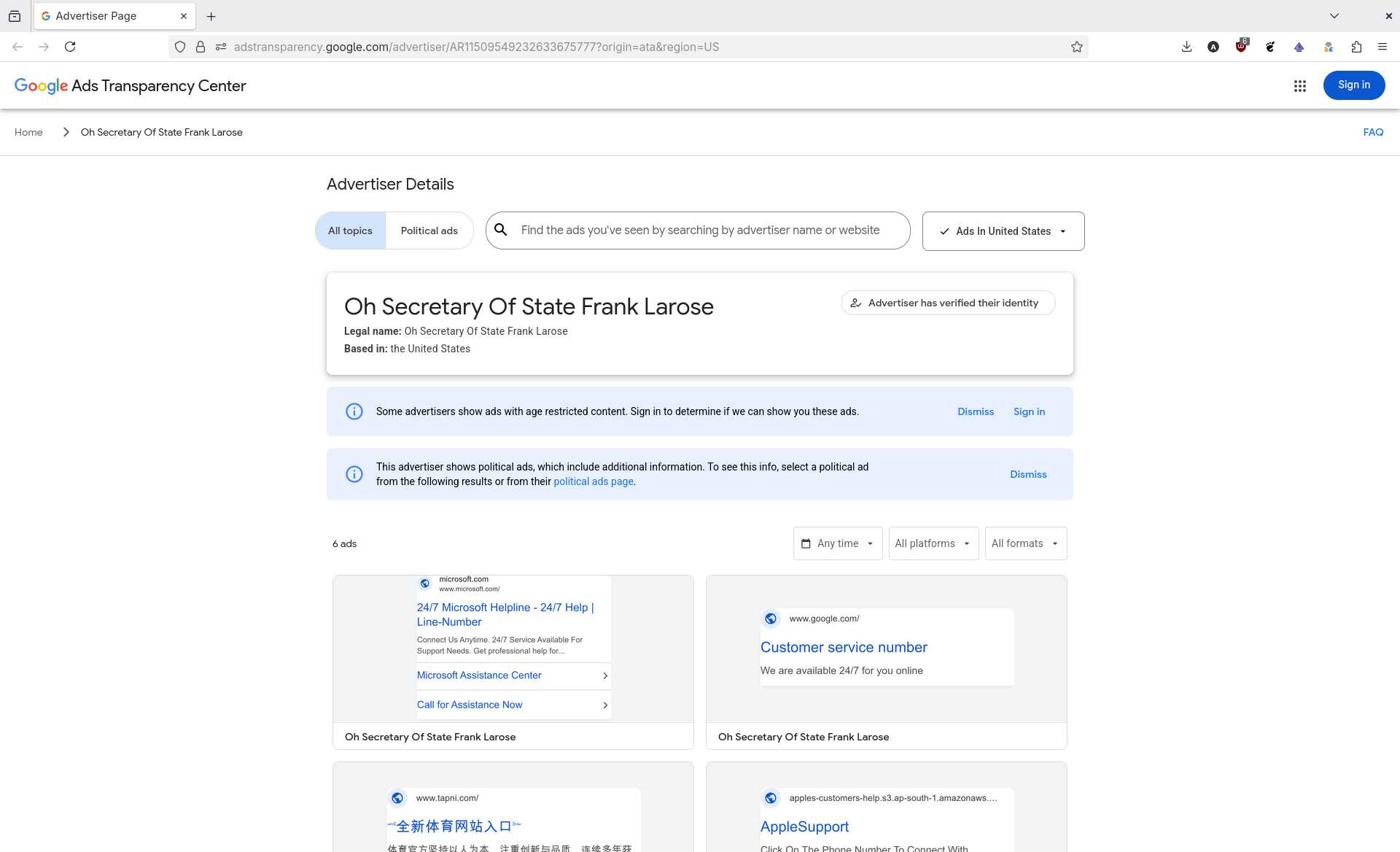The width and height of the screenshot is (1400, 852).
Task: Click the globe icon on Customer service ad
Action: tap(771, 619)
